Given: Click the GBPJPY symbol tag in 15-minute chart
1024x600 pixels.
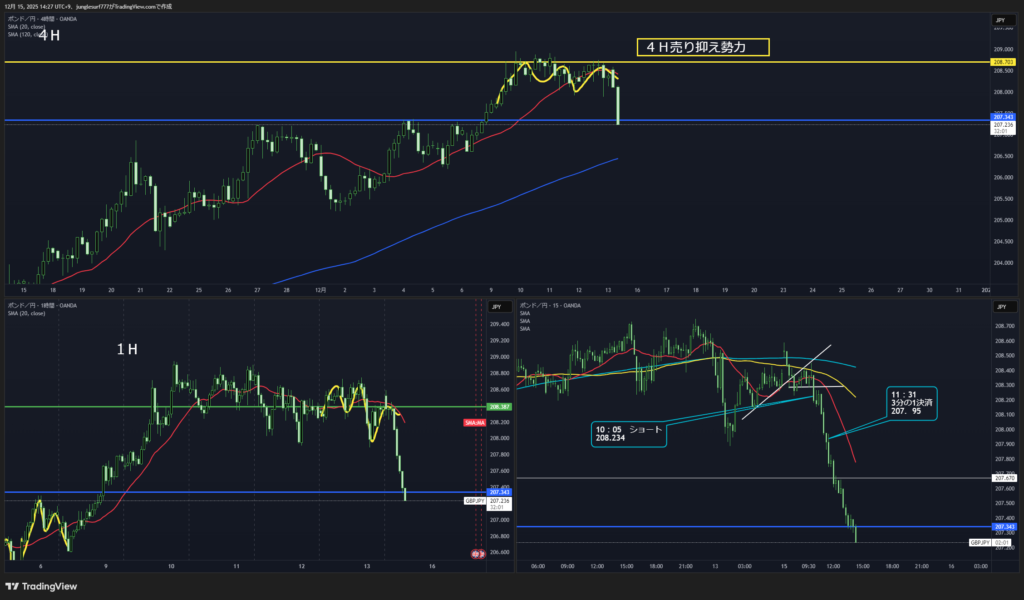Looking at the screenshot, I should pyautogui.click(x=980, y=541).
